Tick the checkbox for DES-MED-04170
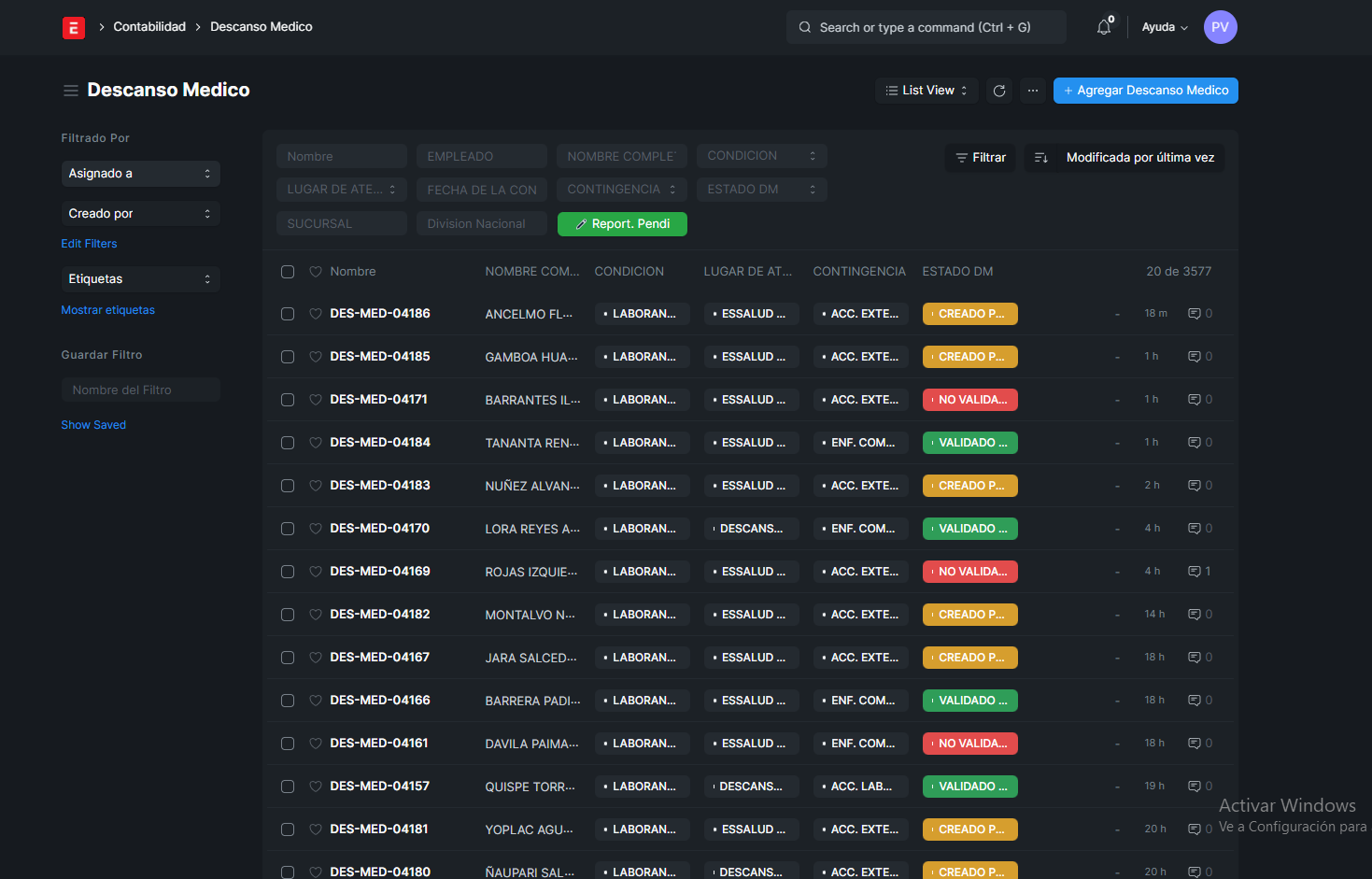Image resolution: width=1372 pixels, height=879 pixels. tap(288, 529)
